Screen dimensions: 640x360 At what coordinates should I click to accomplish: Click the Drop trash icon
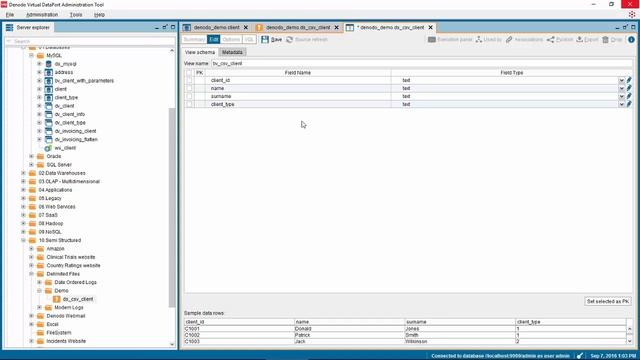(x=606, y=40)
